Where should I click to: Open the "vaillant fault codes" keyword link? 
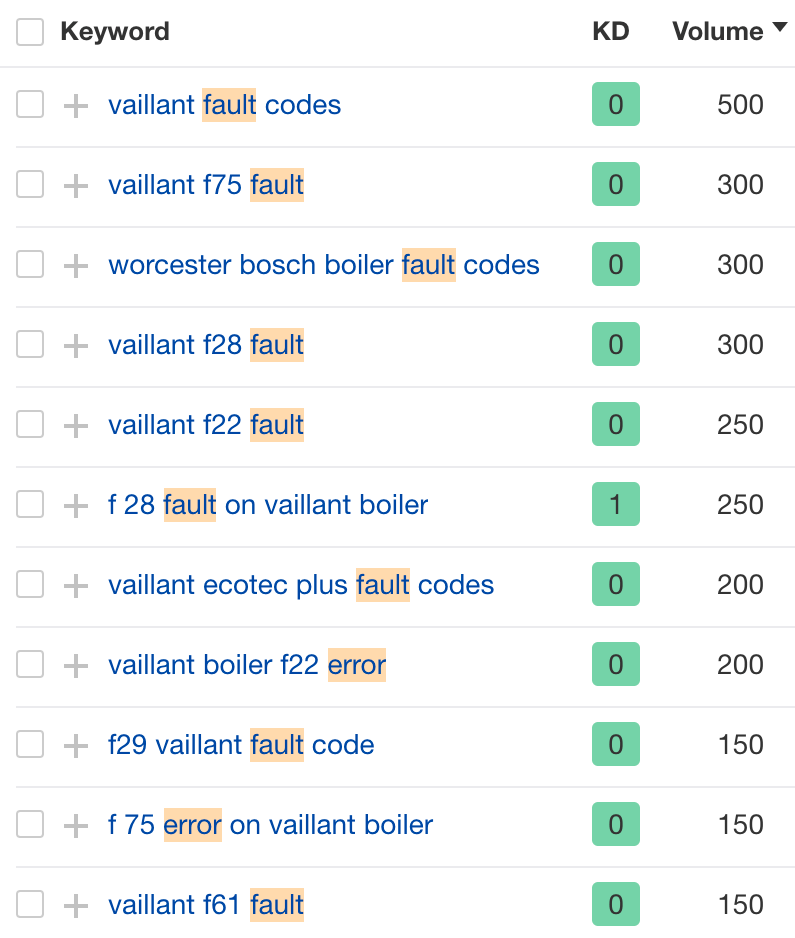[x=224, y=104]
